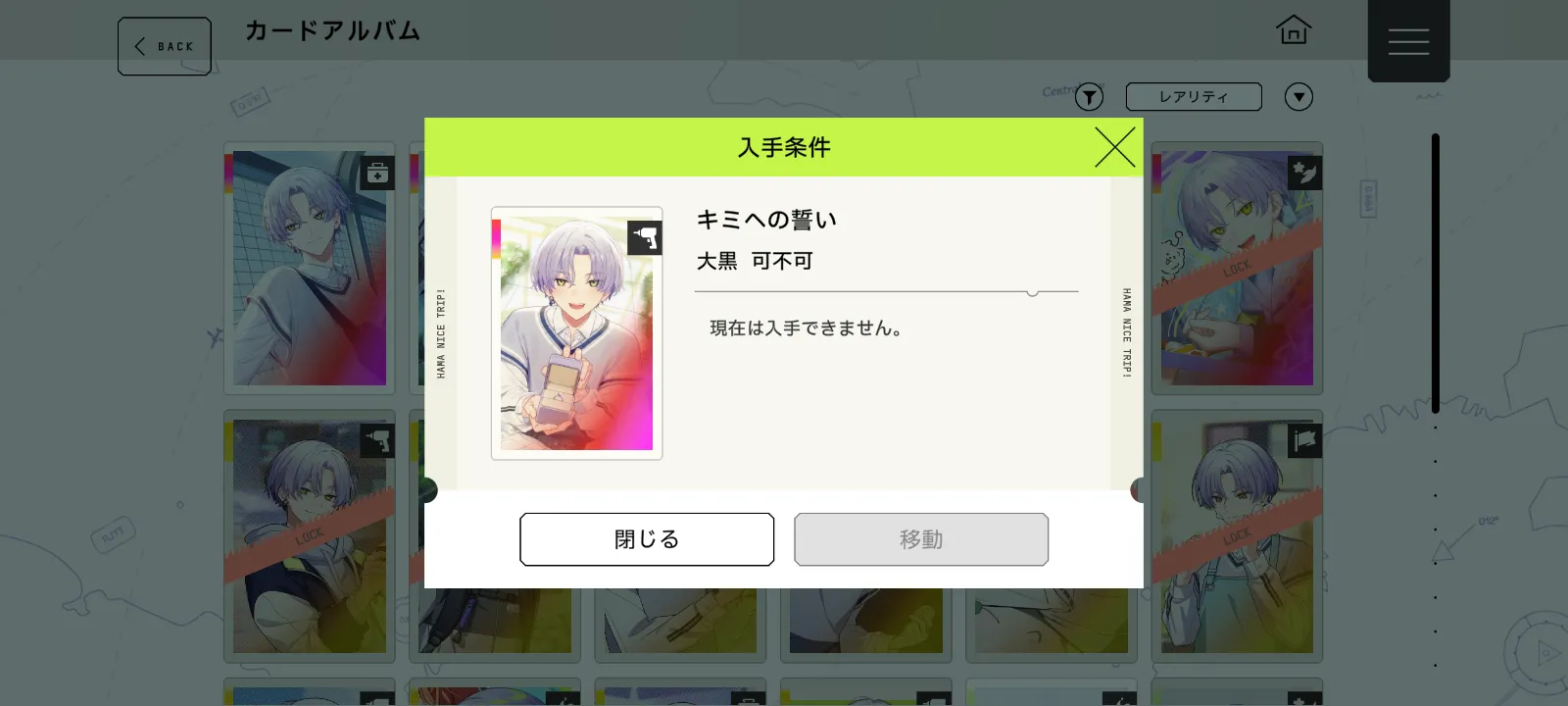Image resolution: width=1568 pixels, height=706 pixels.
Task: Click the カードアルバム title
Action: coord(332,31)
